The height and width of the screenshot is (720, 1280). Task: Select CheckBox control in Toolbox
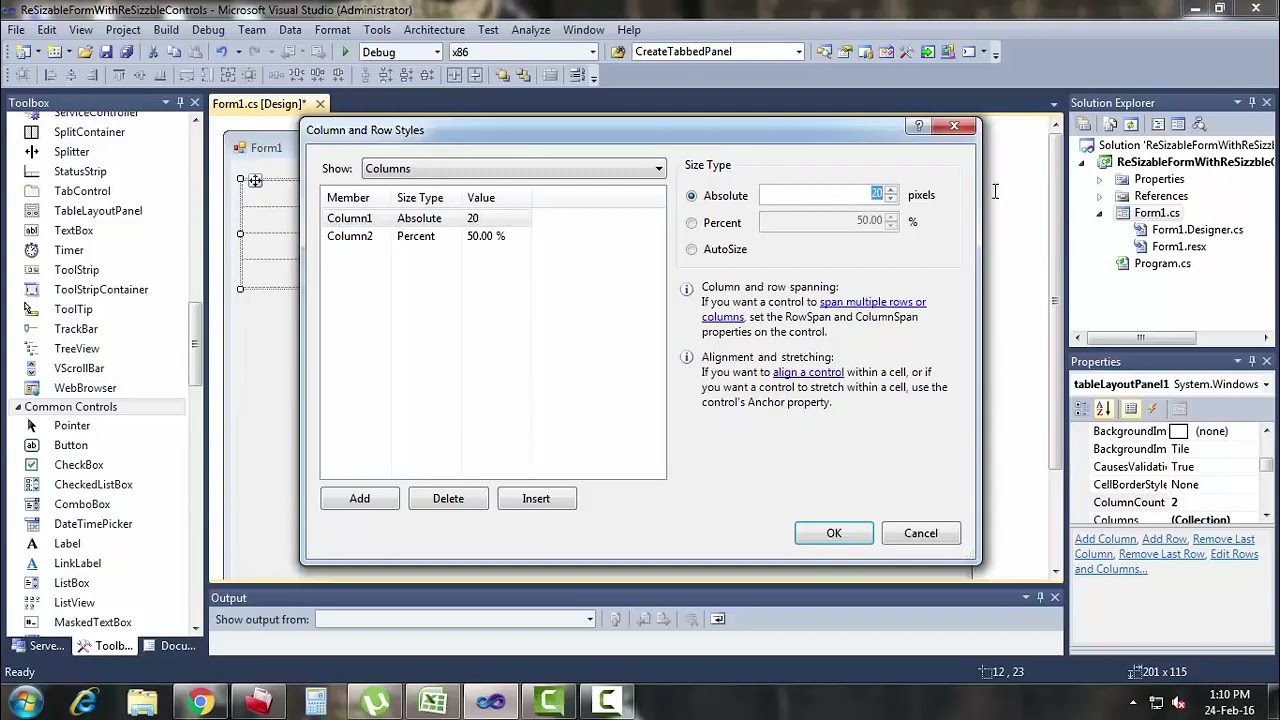(79, 465)
